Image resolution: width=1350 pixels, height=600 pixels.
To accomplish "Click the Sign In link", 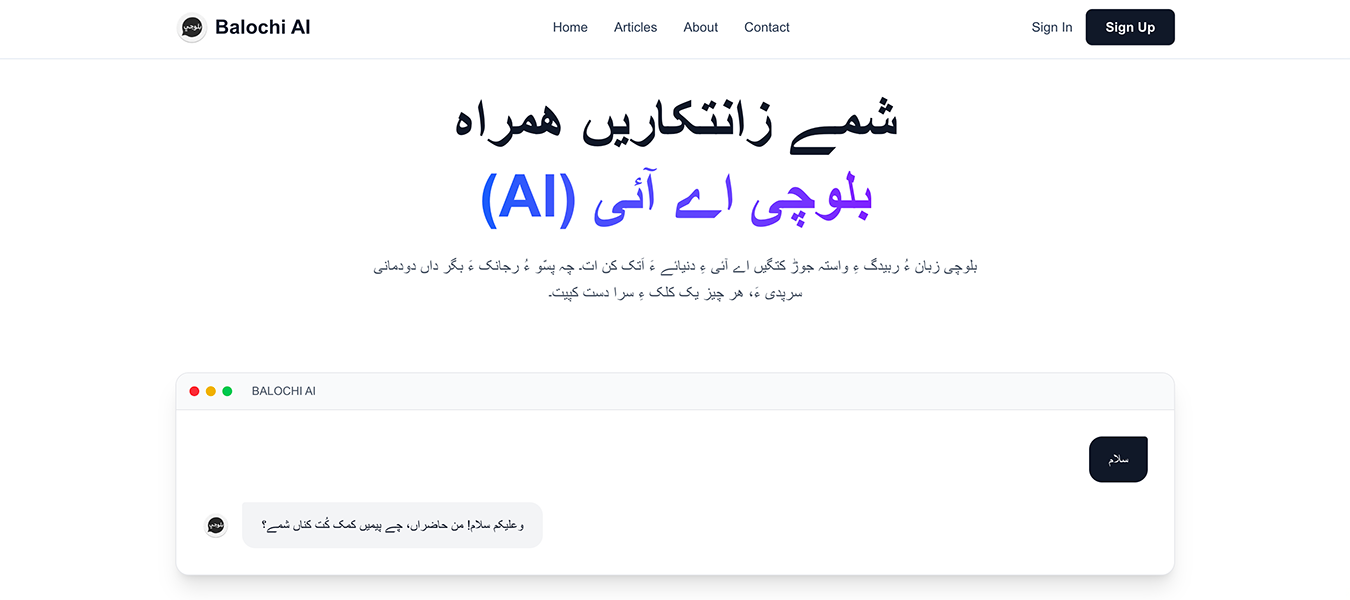I will (1051, 27).
